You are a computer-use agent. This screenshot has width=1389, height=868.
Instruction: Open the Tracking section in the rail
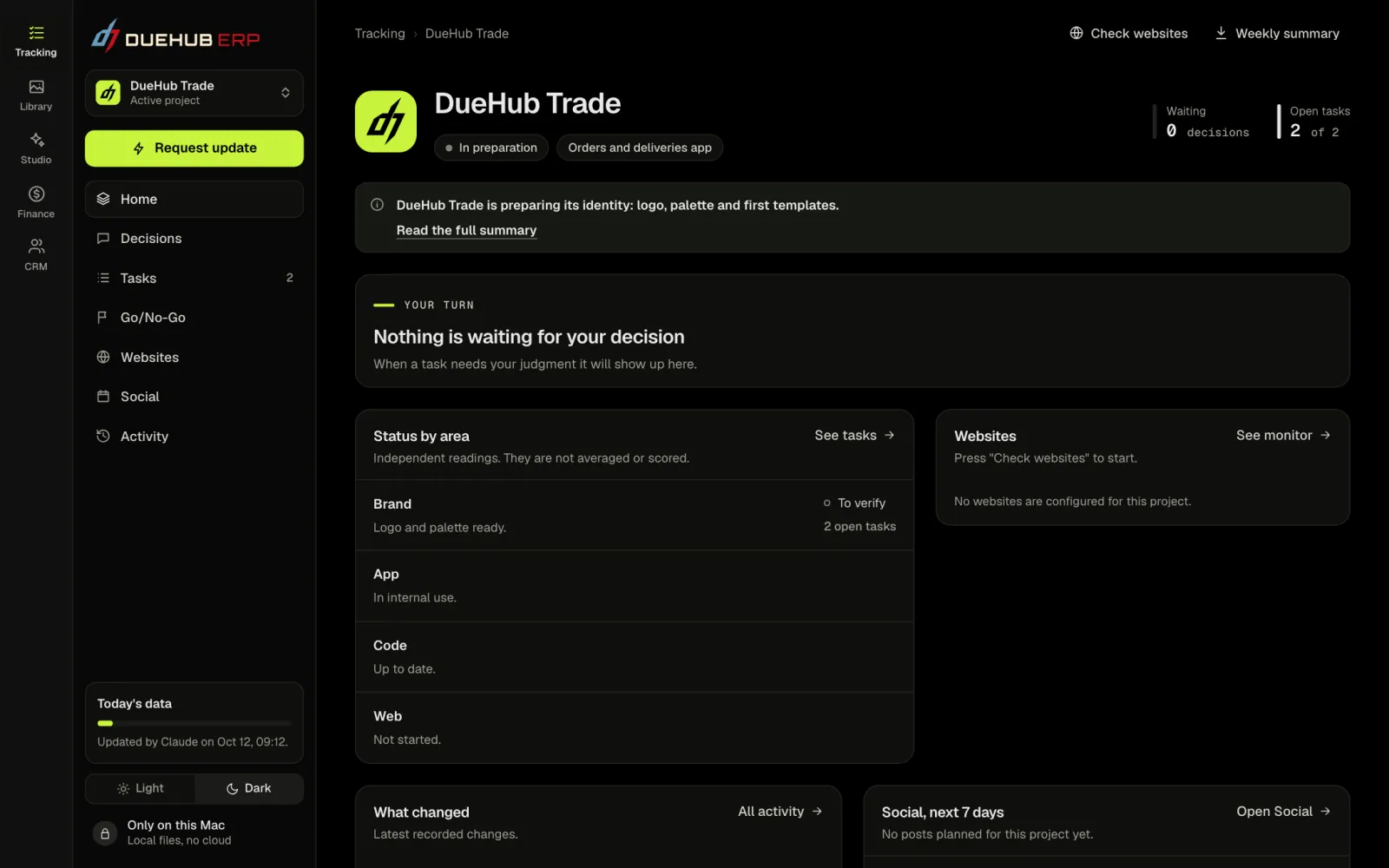coord(36,42)
